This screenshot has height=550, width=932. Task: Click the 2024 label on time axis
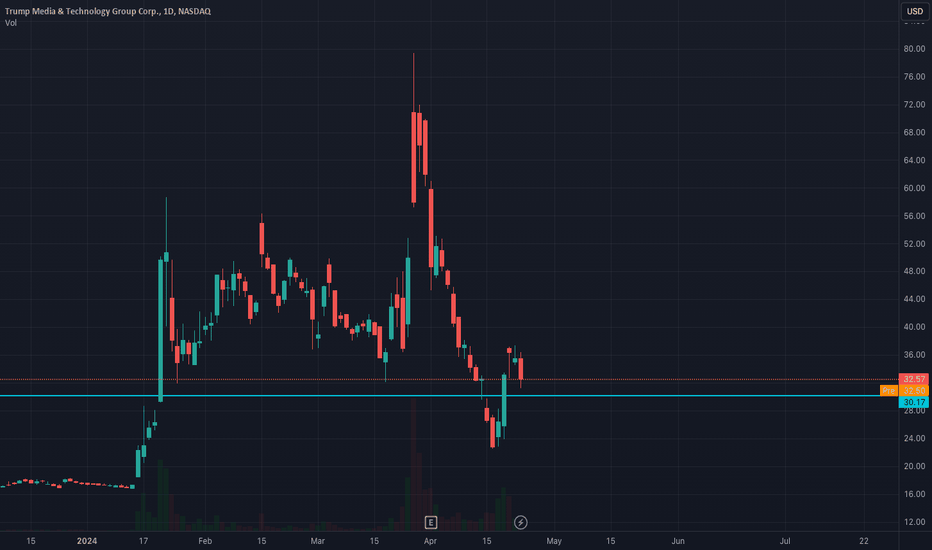pos(87,541)
